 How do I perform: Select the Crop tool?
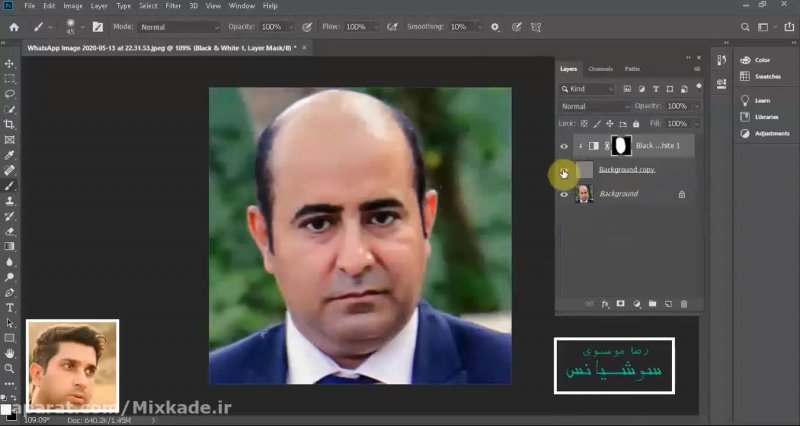pos(10,124)
